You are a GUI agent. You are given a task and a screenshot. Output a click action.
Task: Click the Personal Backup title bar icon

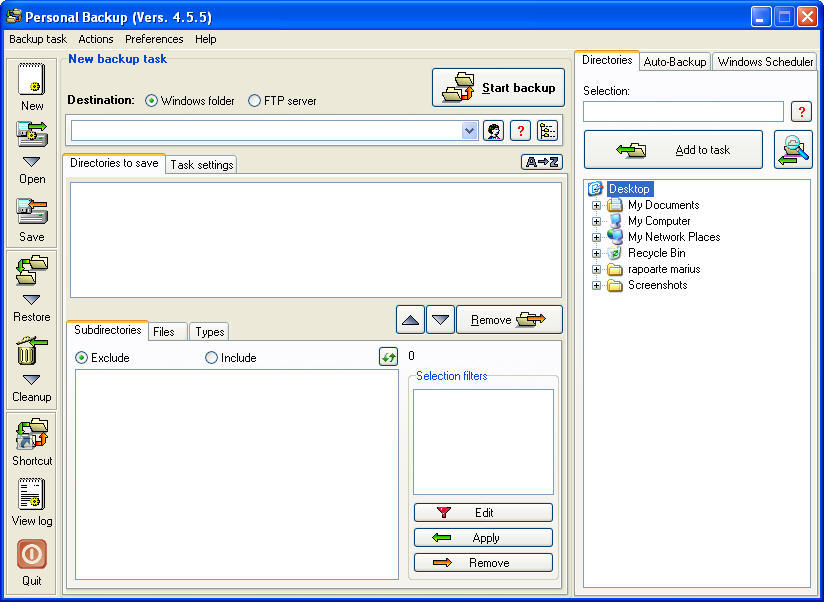tap(14, 16)
